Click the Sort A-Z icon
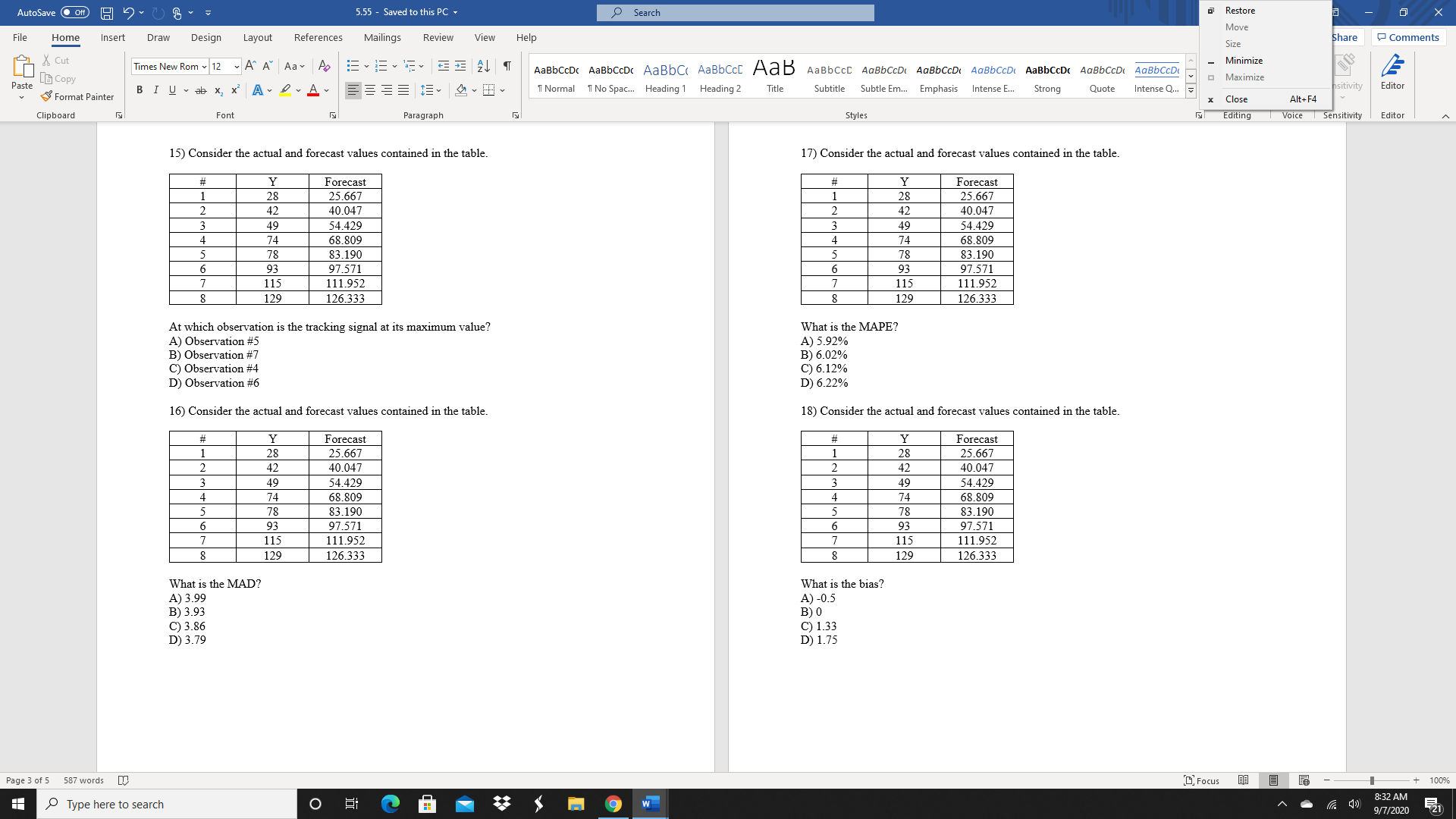Screen dimensions: 1456x819 coord(483,66)
